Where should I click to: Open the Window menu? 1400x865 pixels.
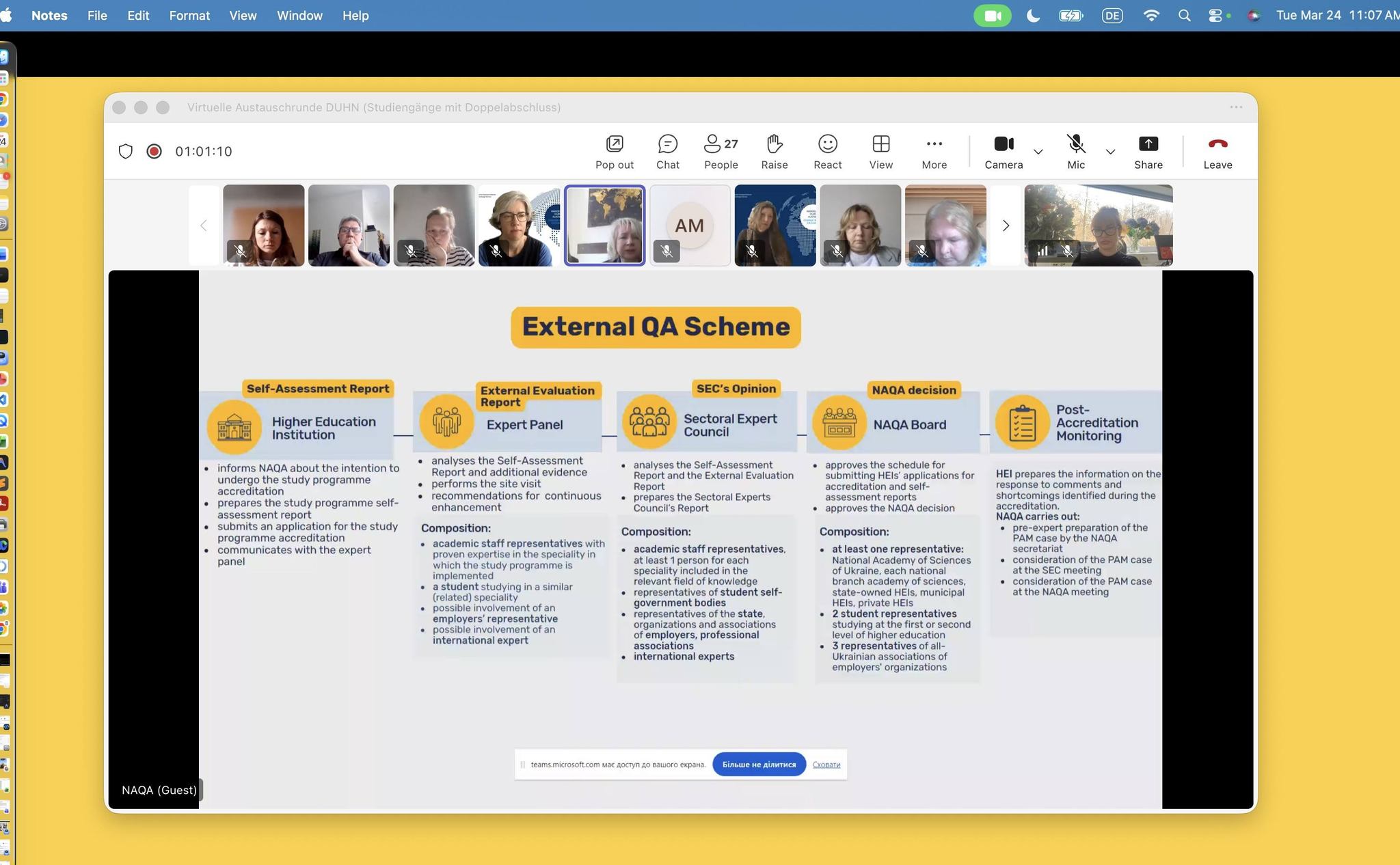[x=299, y=15]
